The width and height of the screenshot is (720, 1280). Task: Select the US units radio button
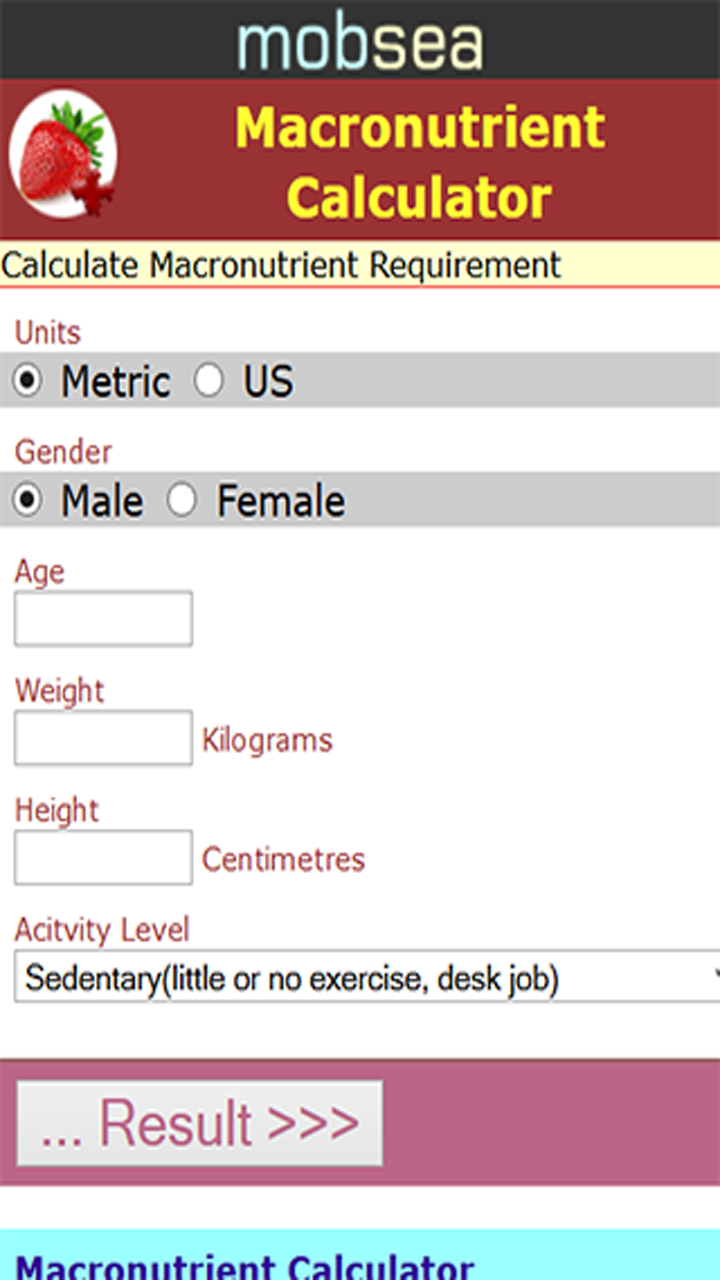(x=210, y=381)
